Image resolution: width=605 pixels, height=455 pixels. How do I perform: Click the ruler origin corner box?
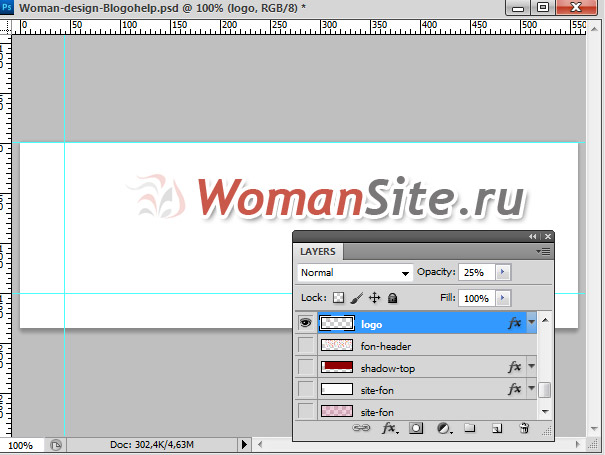click(x=5, y=27)
